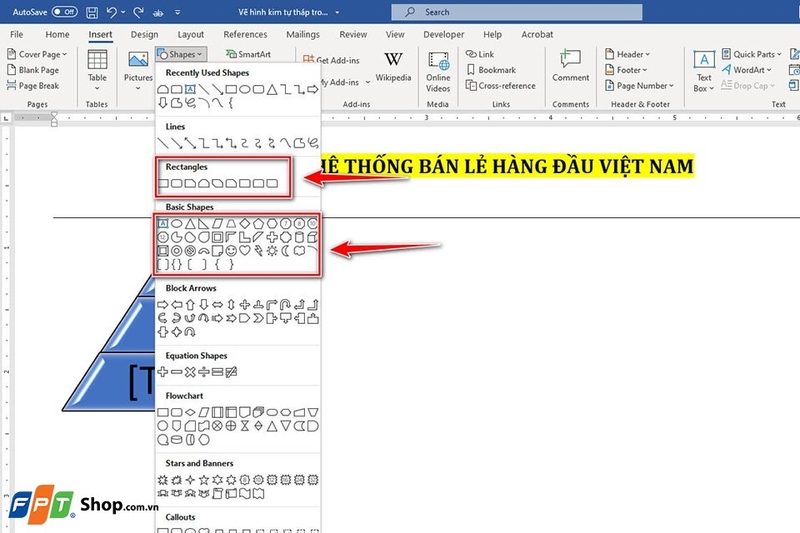Click the Bookmark button
The height and width of the screenshot is (533, 800).
[491, 70]
